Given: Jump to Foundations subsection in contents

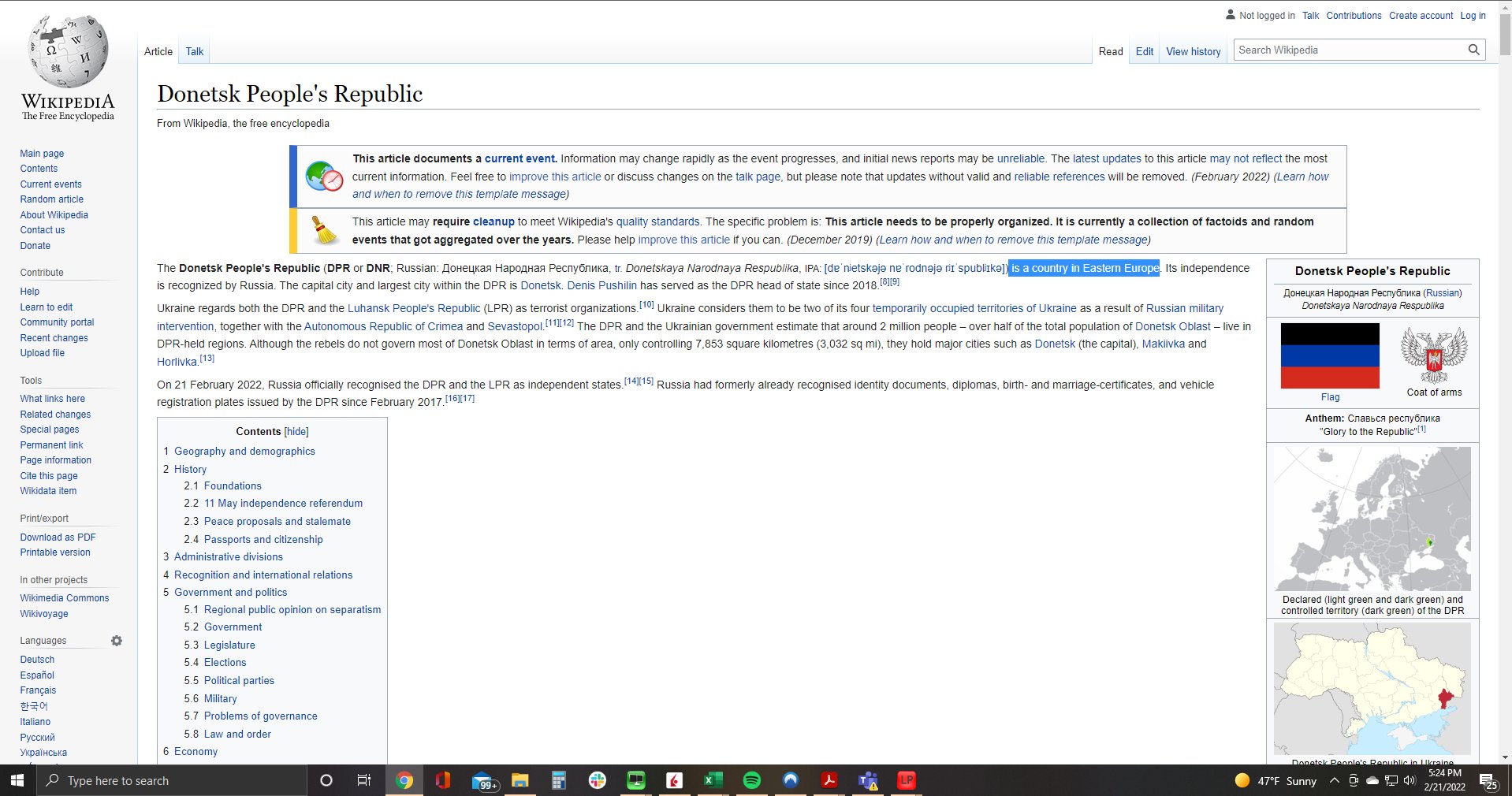Looking at the screenshot, I should point(233,485).
